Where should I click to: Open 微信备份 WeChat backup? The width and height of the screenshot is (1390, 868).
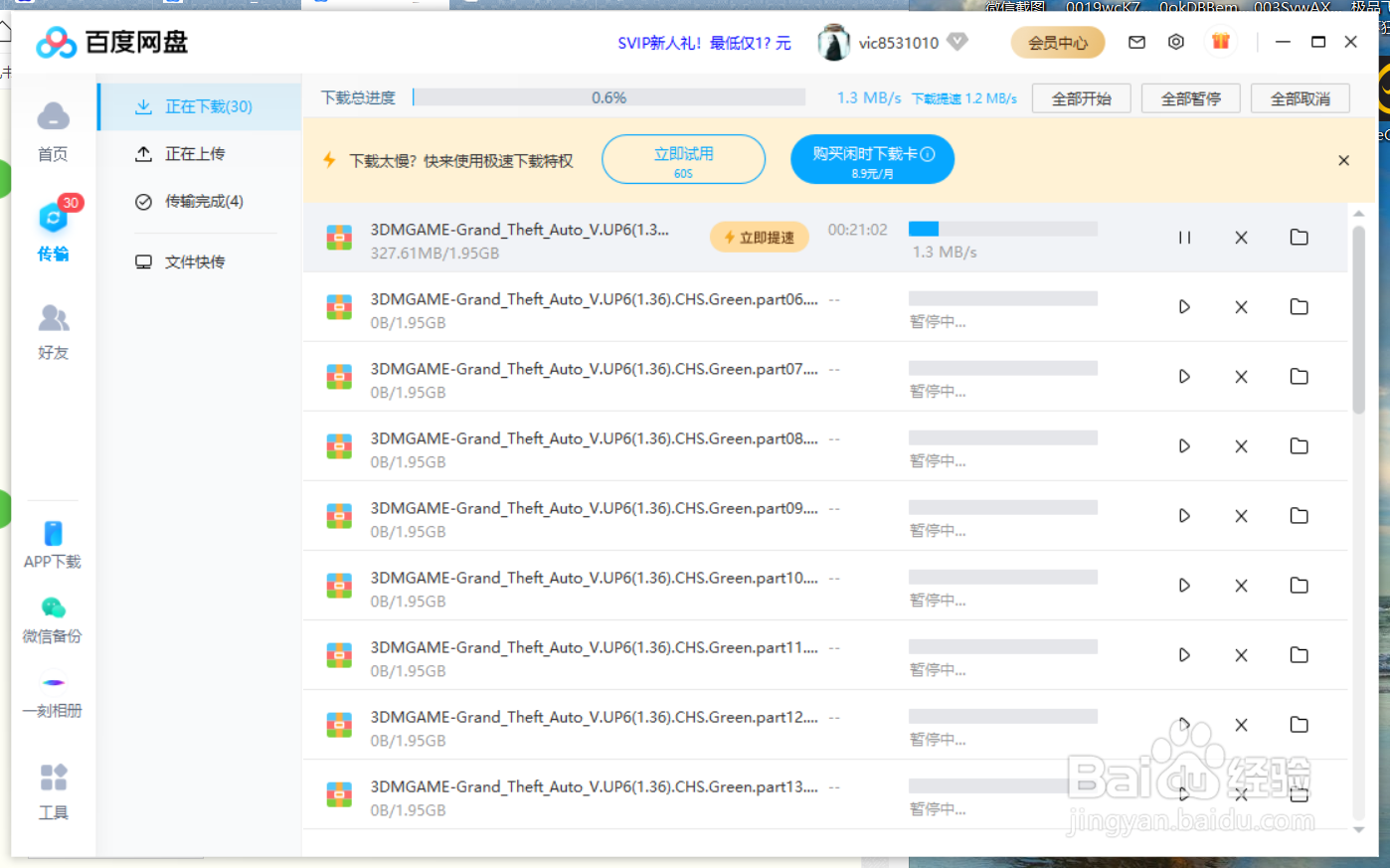[x=53, y=620]
